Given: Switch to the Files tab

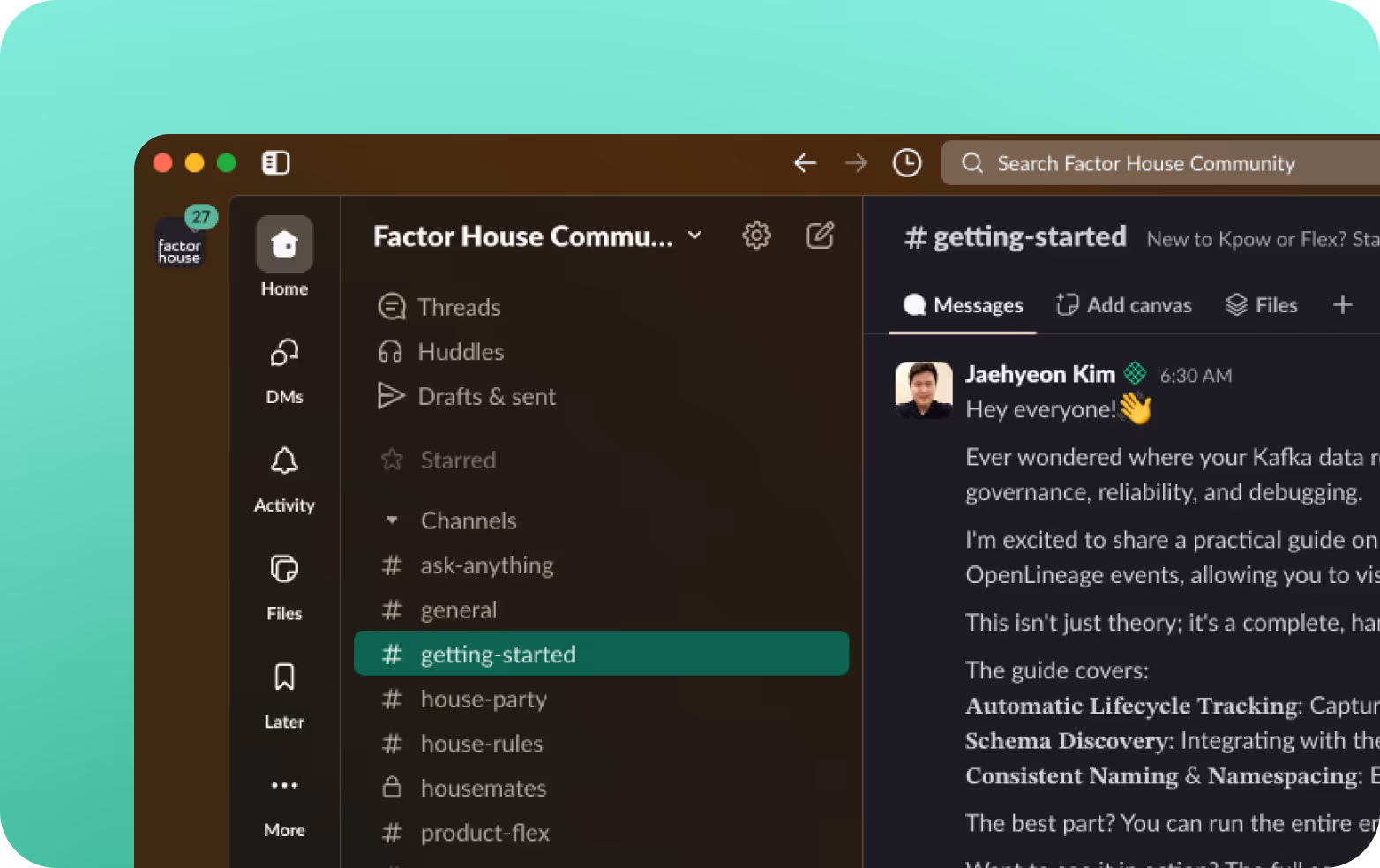Looking at the screenshot, I should pos(1262,305).
